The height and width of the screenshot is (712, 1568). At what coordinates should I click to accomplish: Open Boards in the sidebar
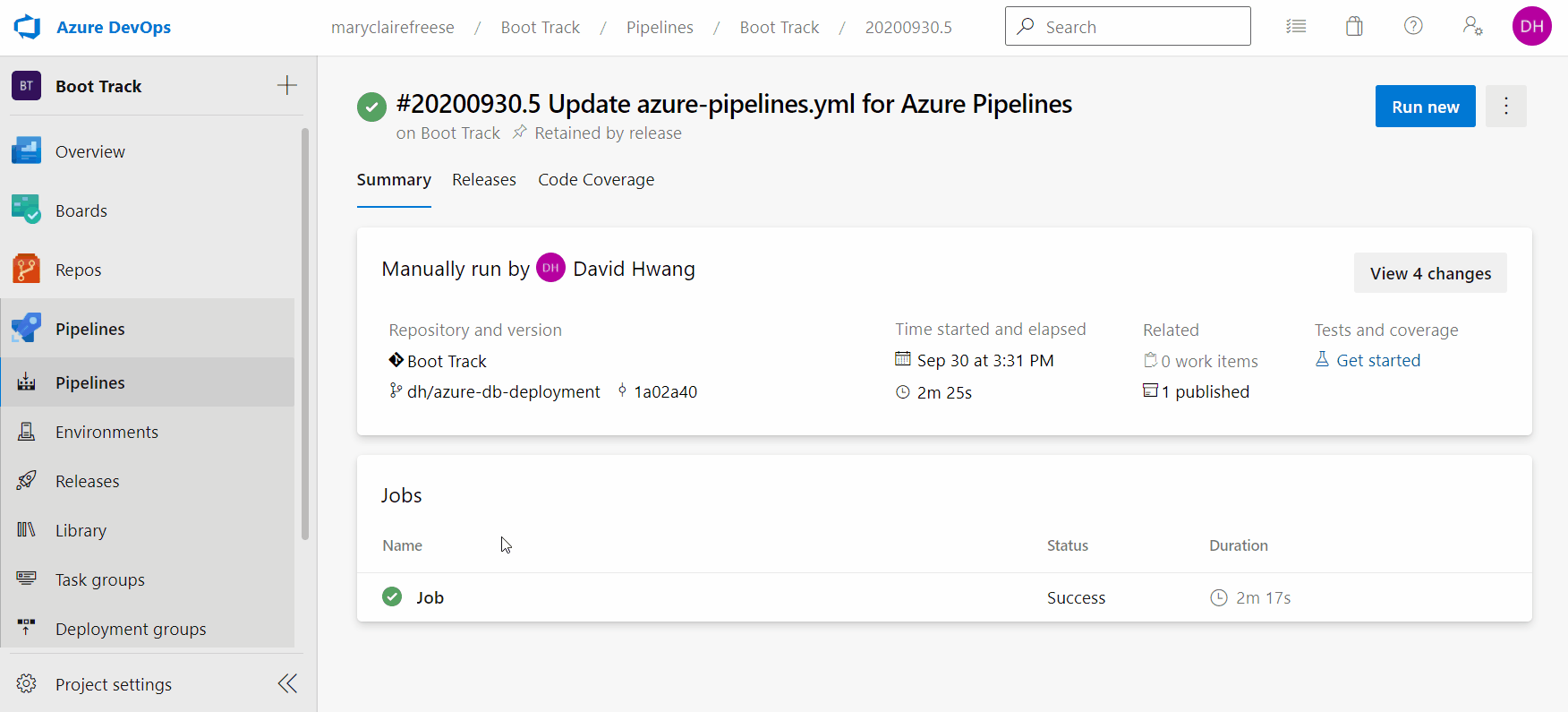click(148, 210)
